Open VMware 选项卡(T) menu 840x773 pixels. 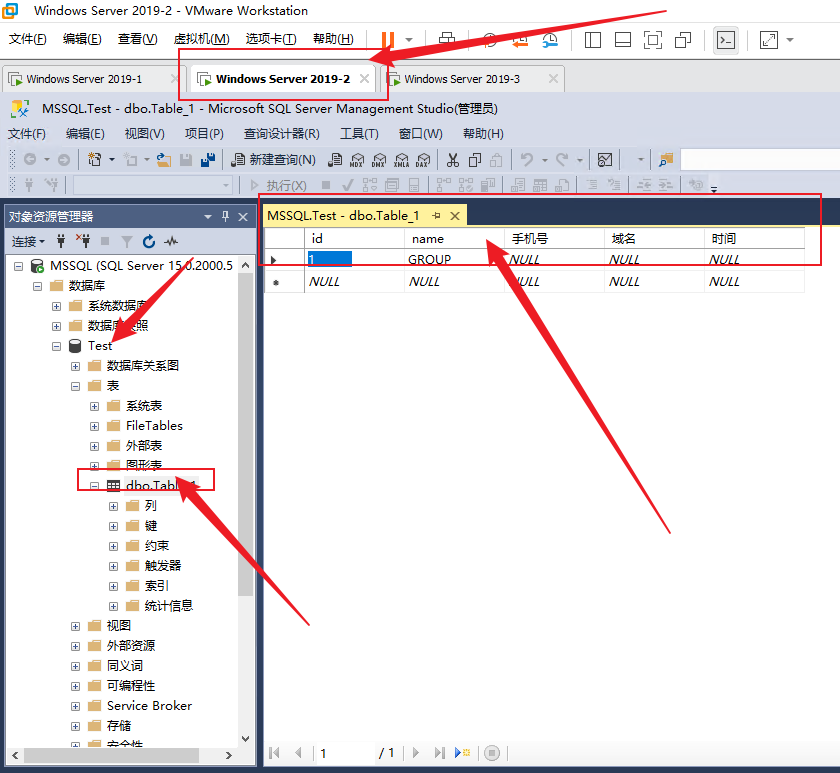coord(271,39)
